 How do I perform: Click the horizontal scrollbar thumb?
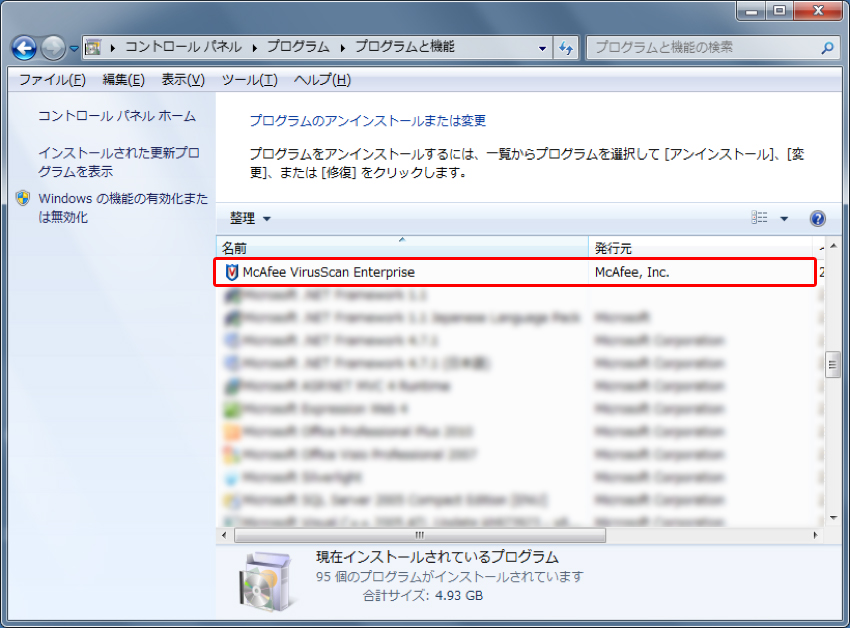[420, 536]
